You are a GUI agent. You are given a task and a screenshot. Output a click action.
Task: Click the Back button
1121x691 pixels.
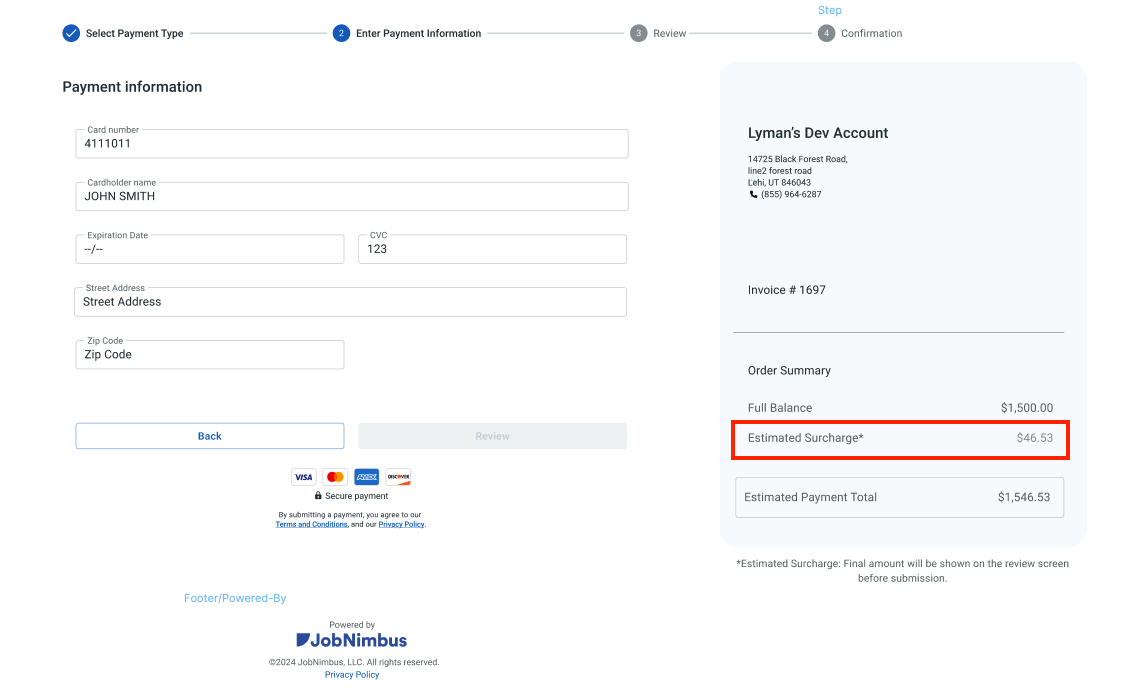coord(209,436)
